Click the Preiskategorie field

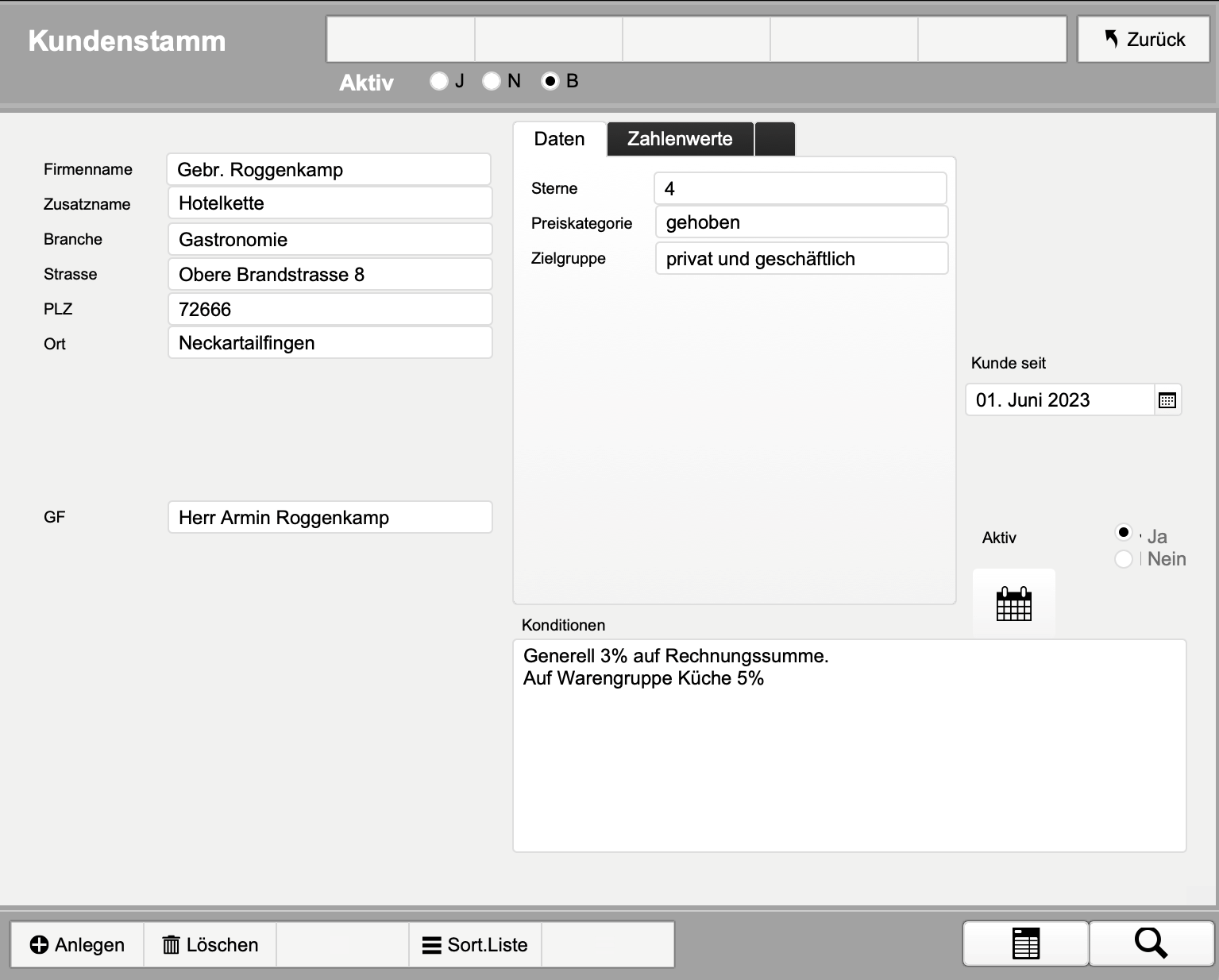(x=800, y=222)
